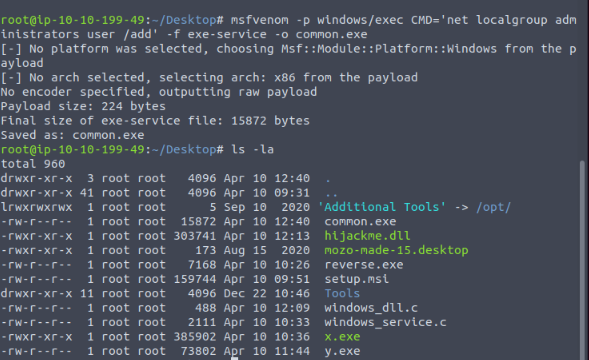Click the 'ls -la' command text

click(252, 150)
